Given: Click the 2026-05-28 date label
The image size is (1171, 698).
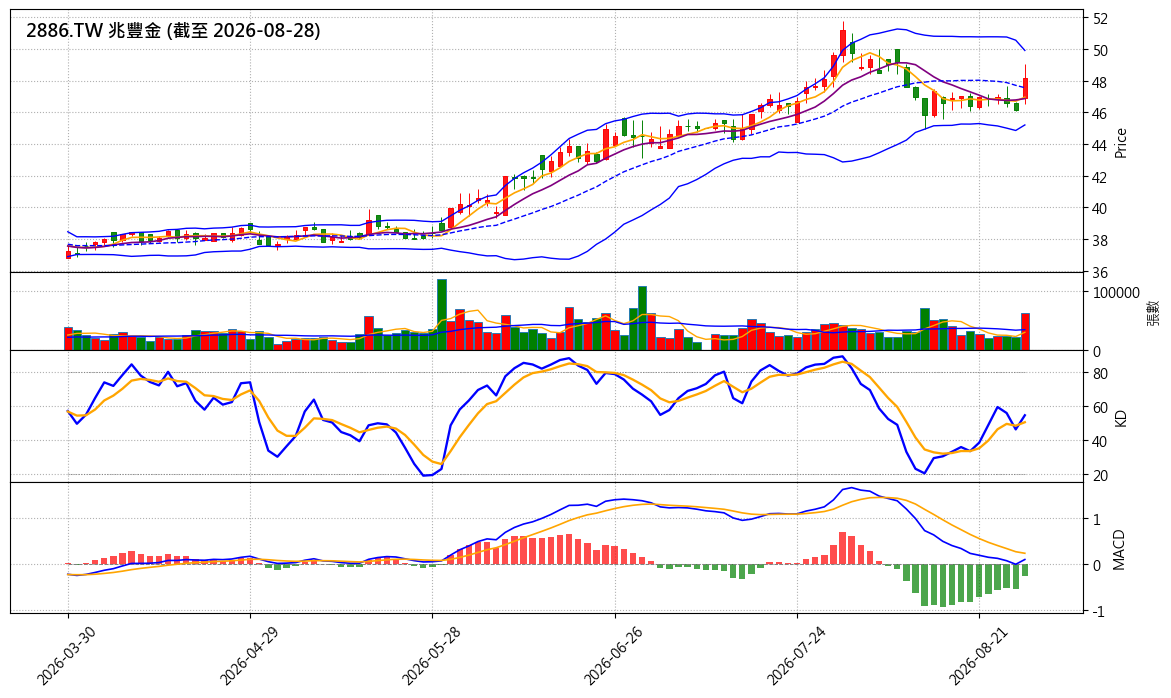Looking at the screenshot, I should tap(429, 655).
